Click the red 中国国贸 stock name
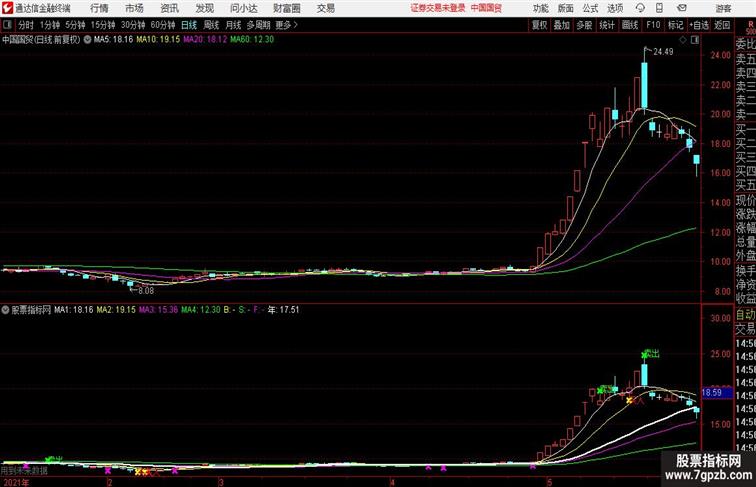 [486, 8]
